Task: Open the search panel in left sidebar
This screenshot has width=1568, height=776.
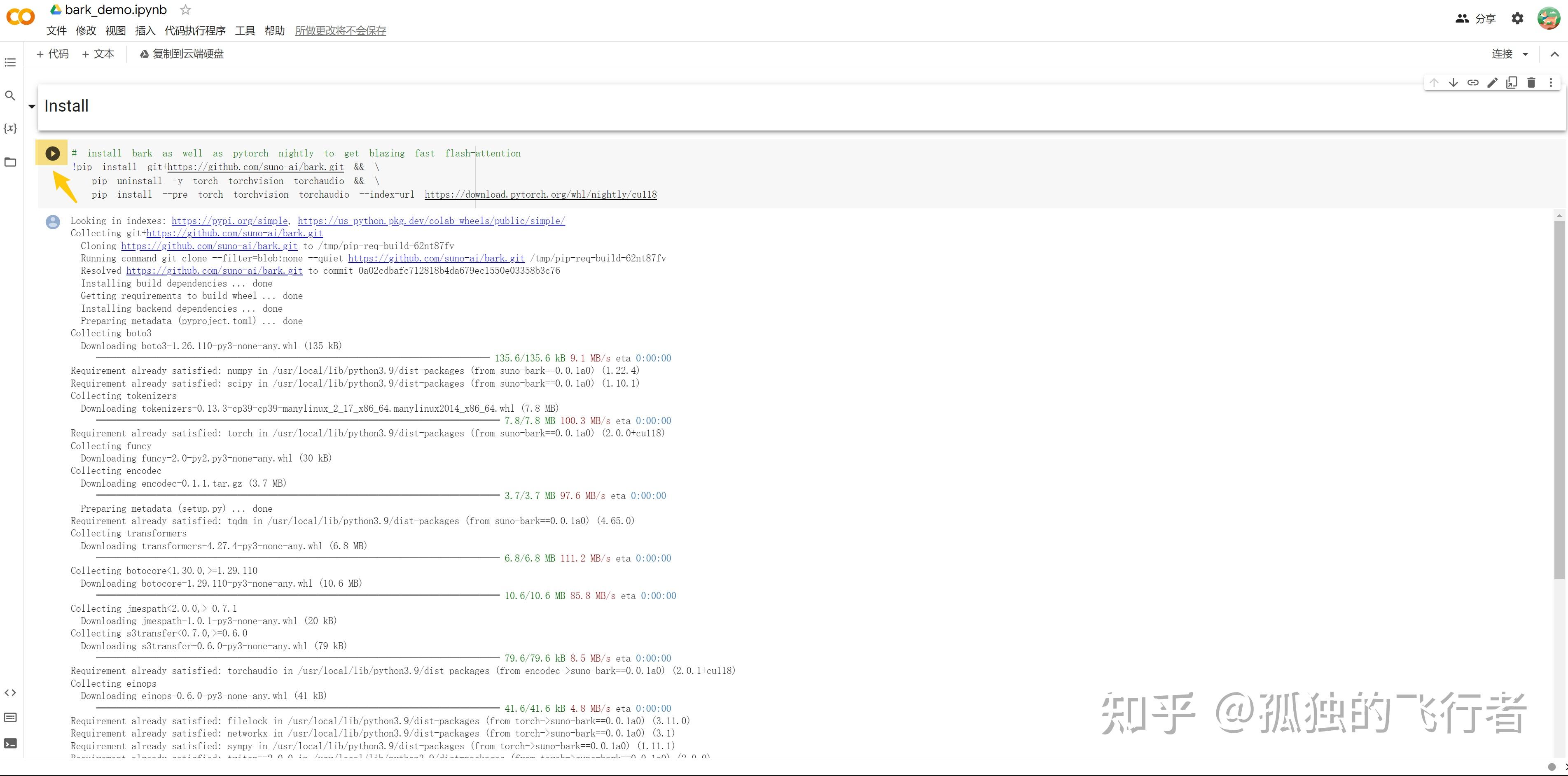Action: [x=10, y=96]
